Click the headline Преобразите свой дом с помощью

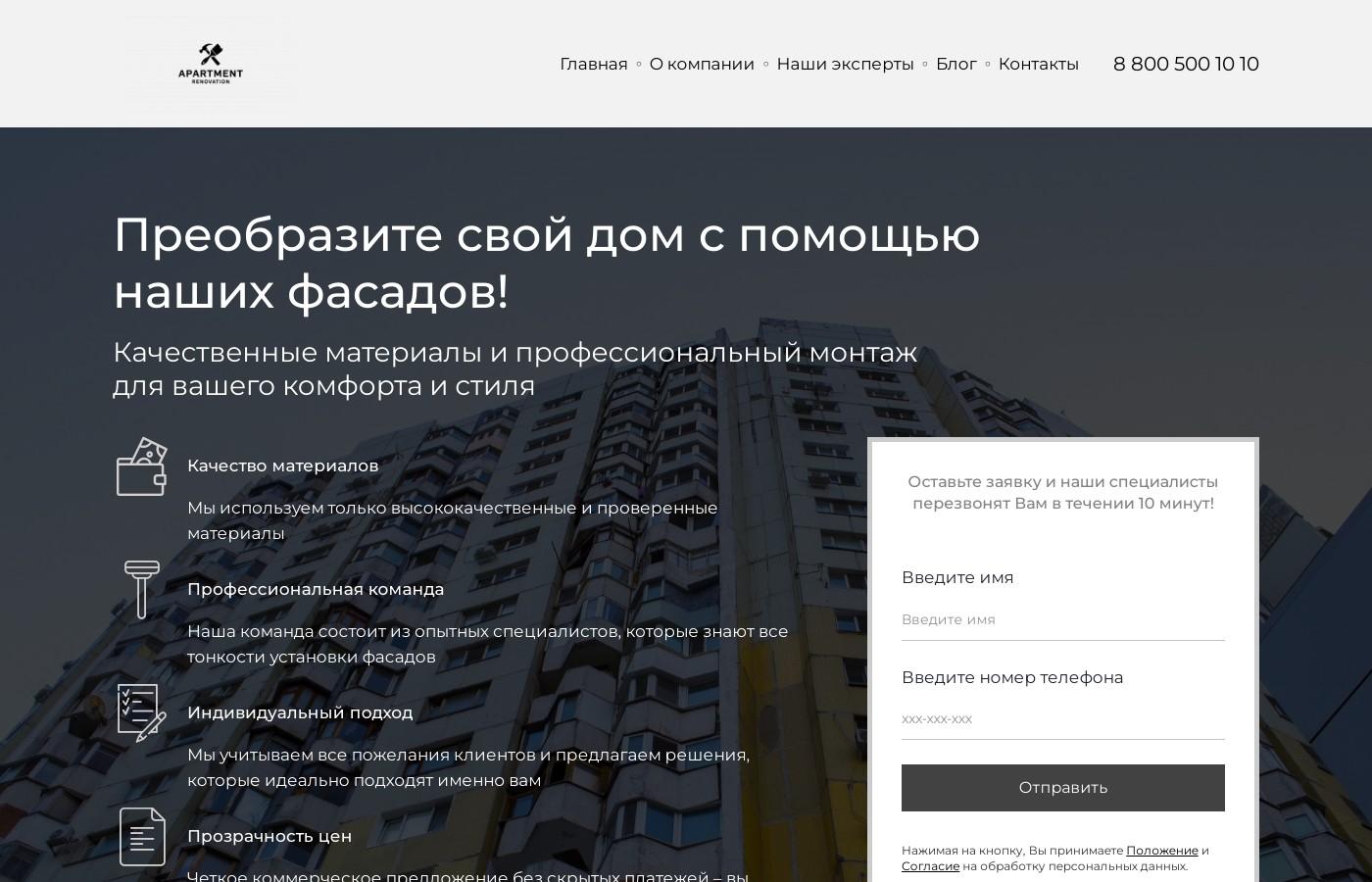[547, 234]
